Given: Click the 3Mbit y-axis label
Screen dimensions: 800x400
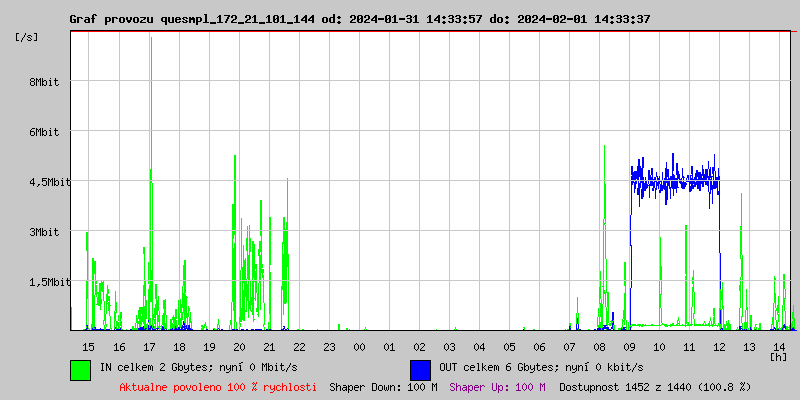Looking at the screenshot, I should (x=43, y=232).
